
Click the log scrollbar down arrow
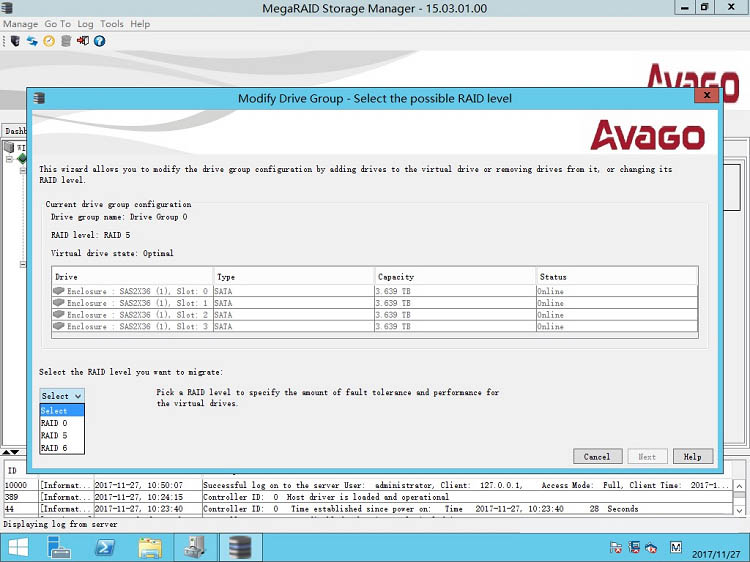[739, 510]
